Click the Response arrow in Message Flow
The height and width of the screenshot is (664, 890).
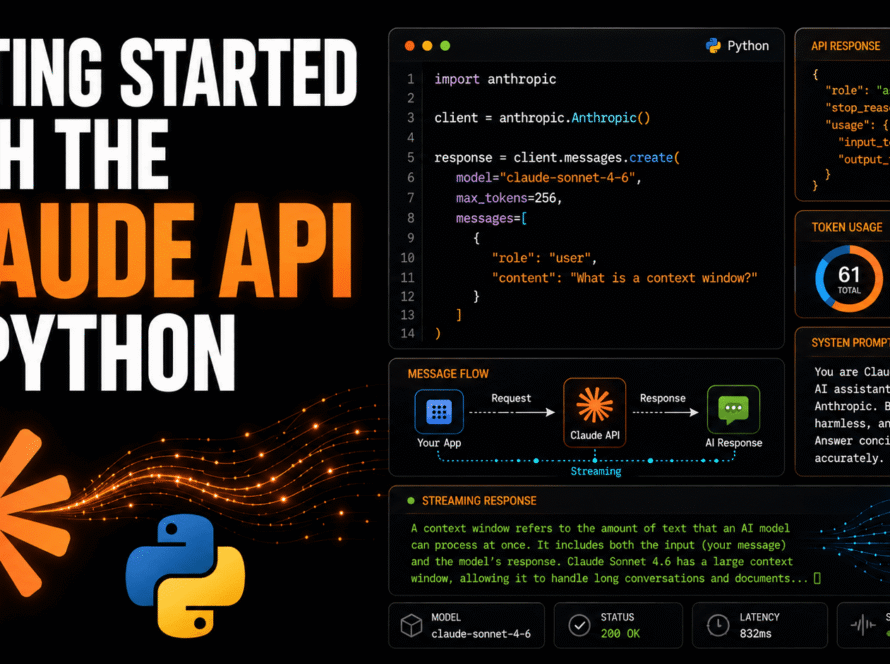coord(665,413)
